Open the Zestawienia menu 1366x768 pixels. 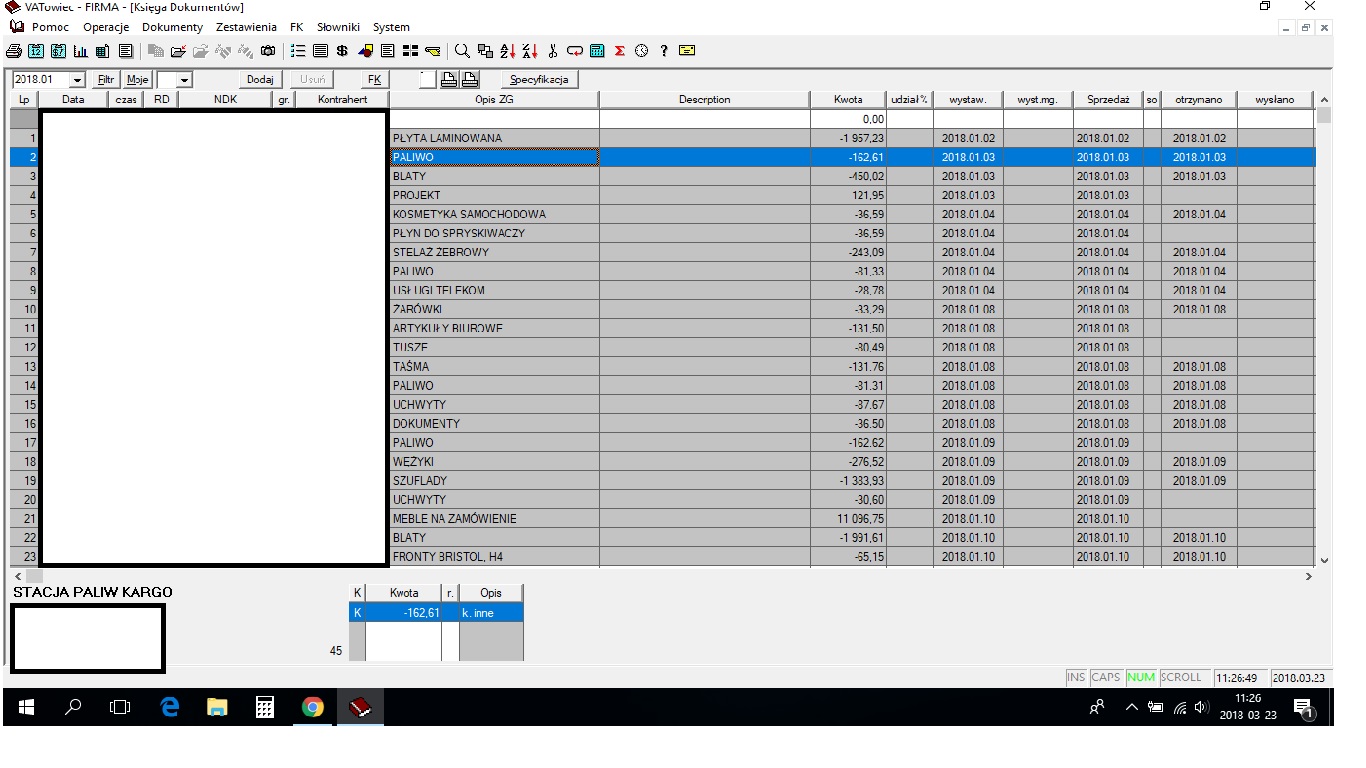coord(246,27)
